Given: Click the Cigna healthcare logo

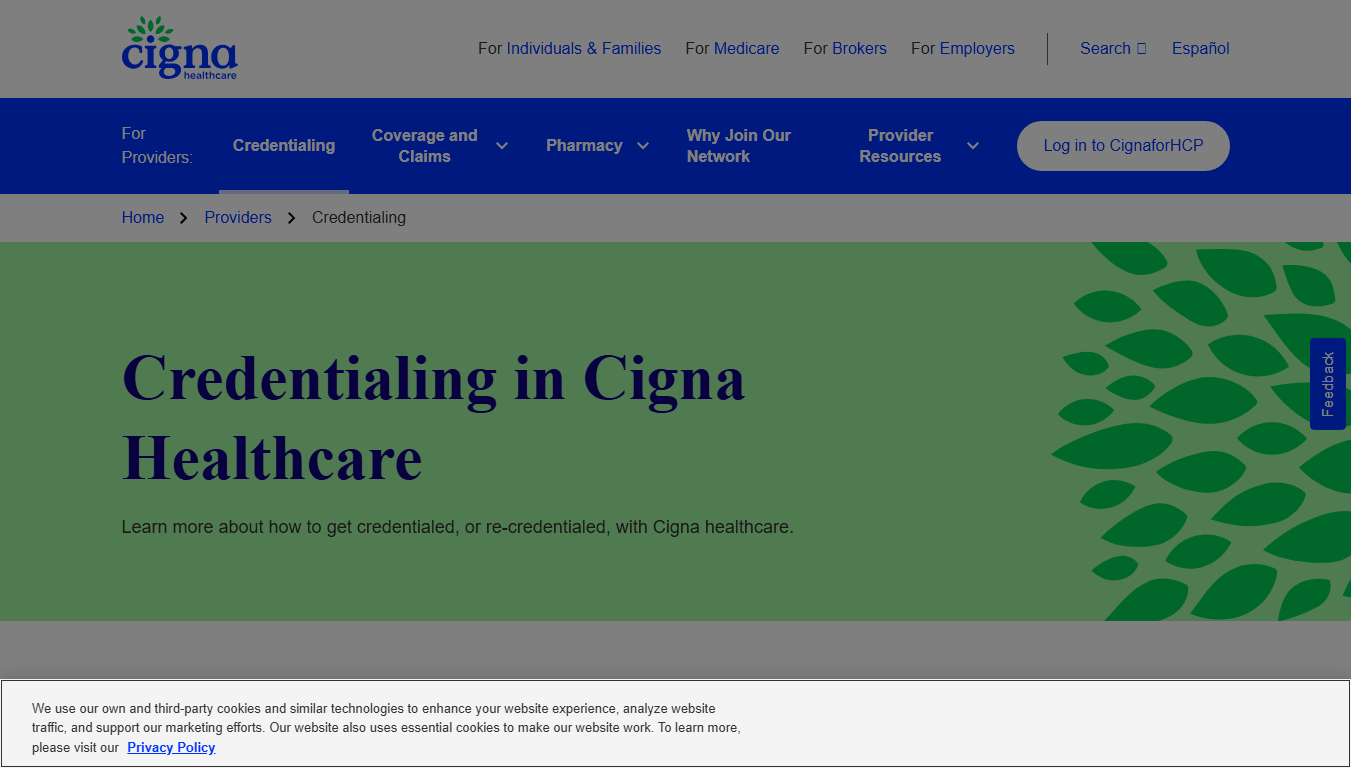Looking at the screenshot, I should click(x=180, y=47).
